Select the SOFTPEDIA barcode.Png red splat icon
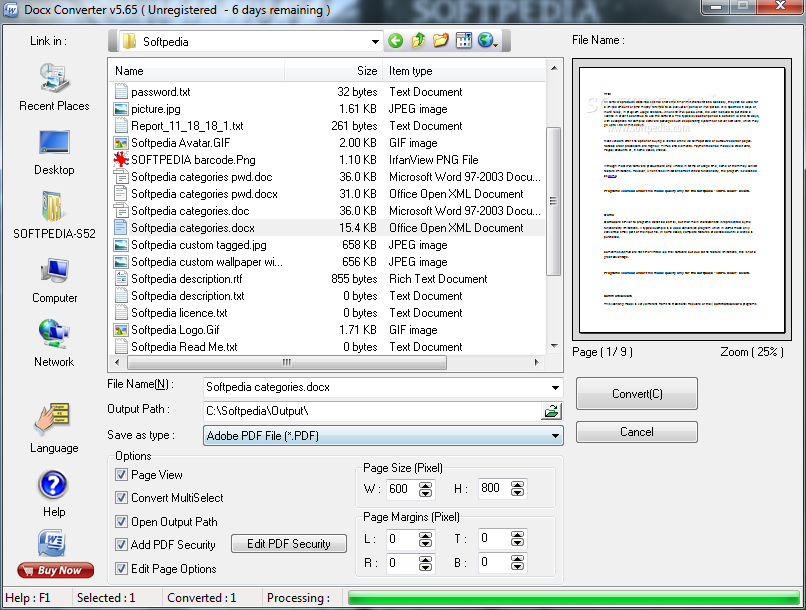Image resolution: width=806 pixels, height=610 pixels. (121, 160)
